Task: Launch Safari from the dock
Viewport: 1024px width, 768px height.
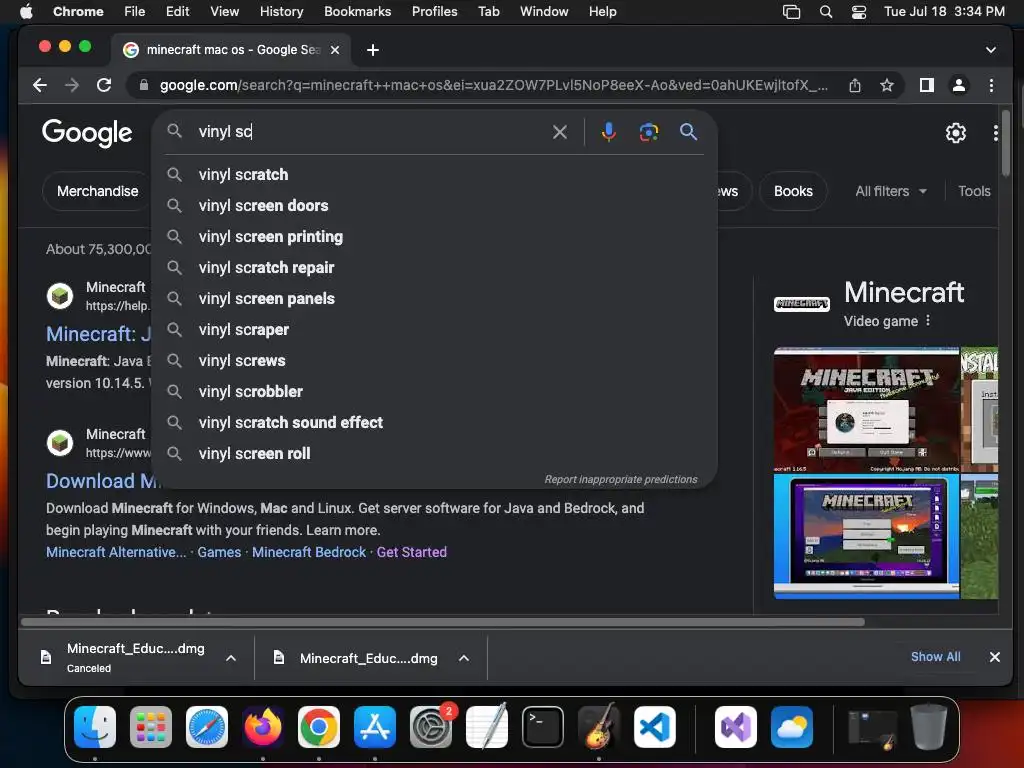Action: coord(207,726)
